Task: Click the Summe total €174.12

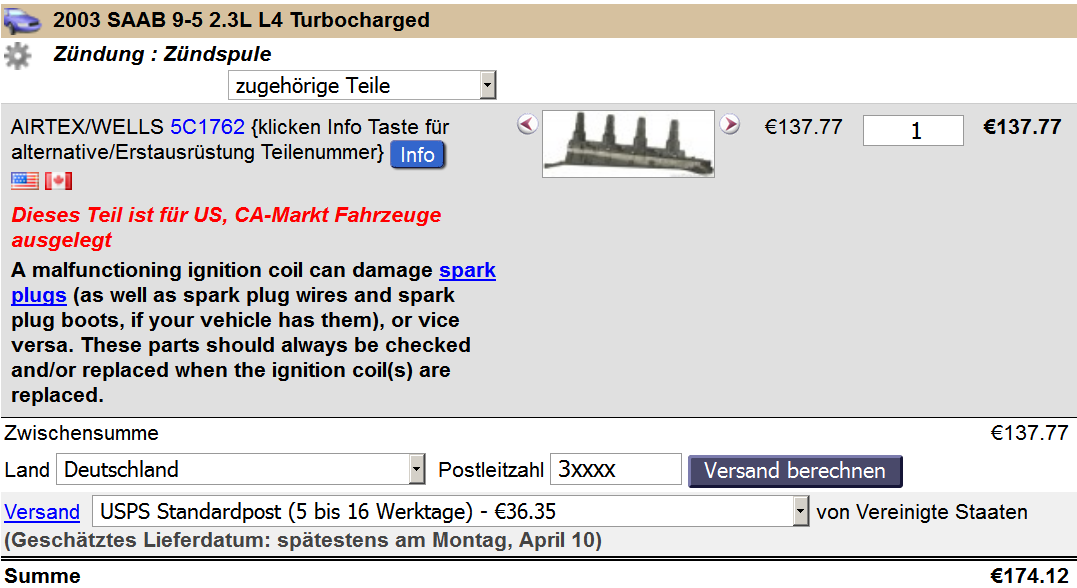Action: [1030, 576]
